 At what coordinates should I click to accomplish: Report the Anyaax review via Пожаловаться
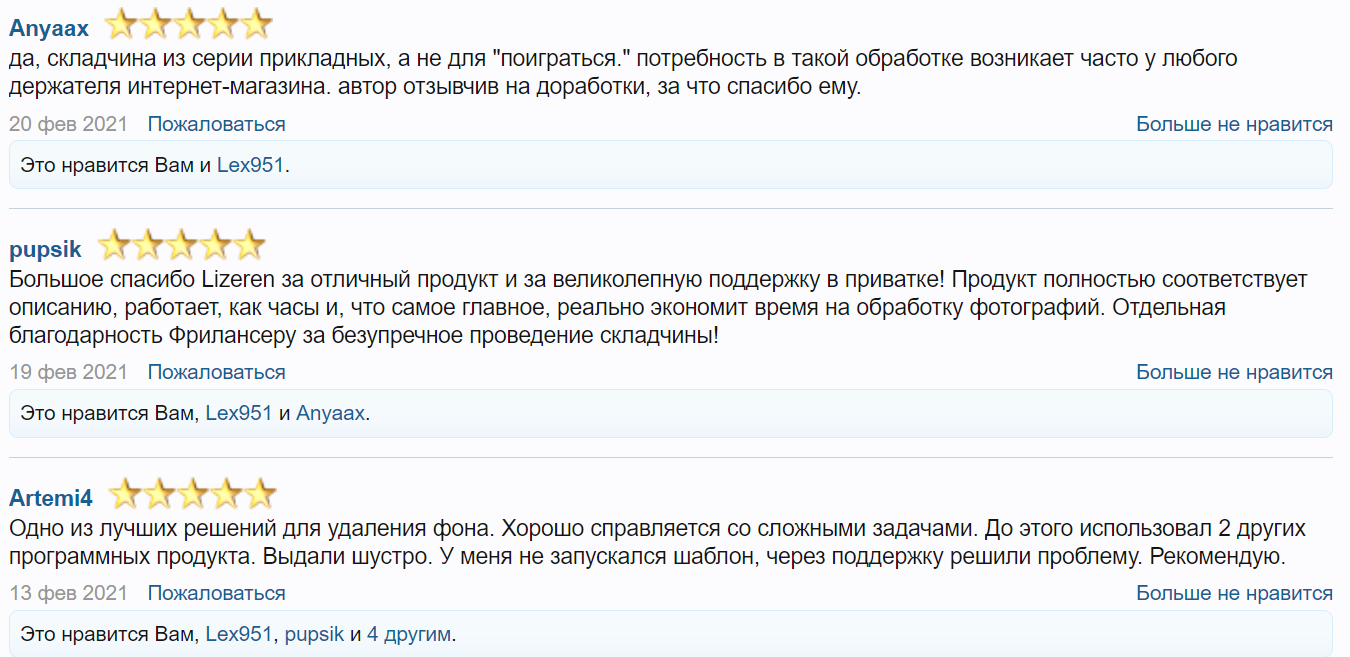216,124
